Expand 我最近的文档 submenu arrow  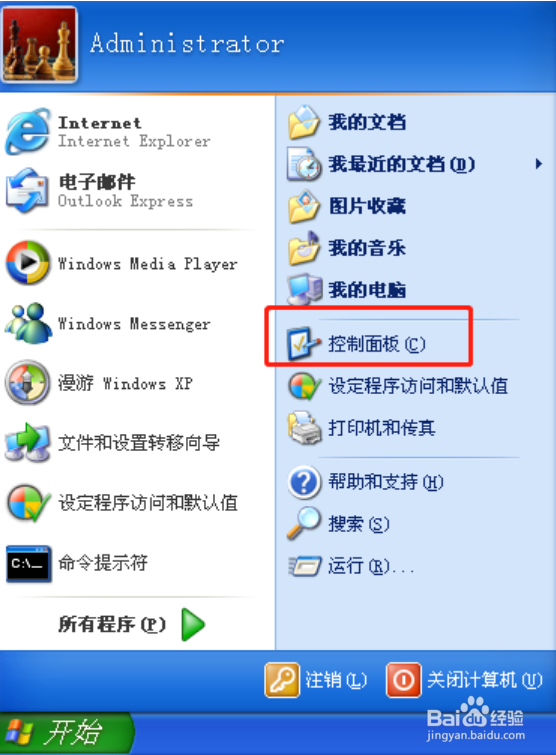coord(539,164)
